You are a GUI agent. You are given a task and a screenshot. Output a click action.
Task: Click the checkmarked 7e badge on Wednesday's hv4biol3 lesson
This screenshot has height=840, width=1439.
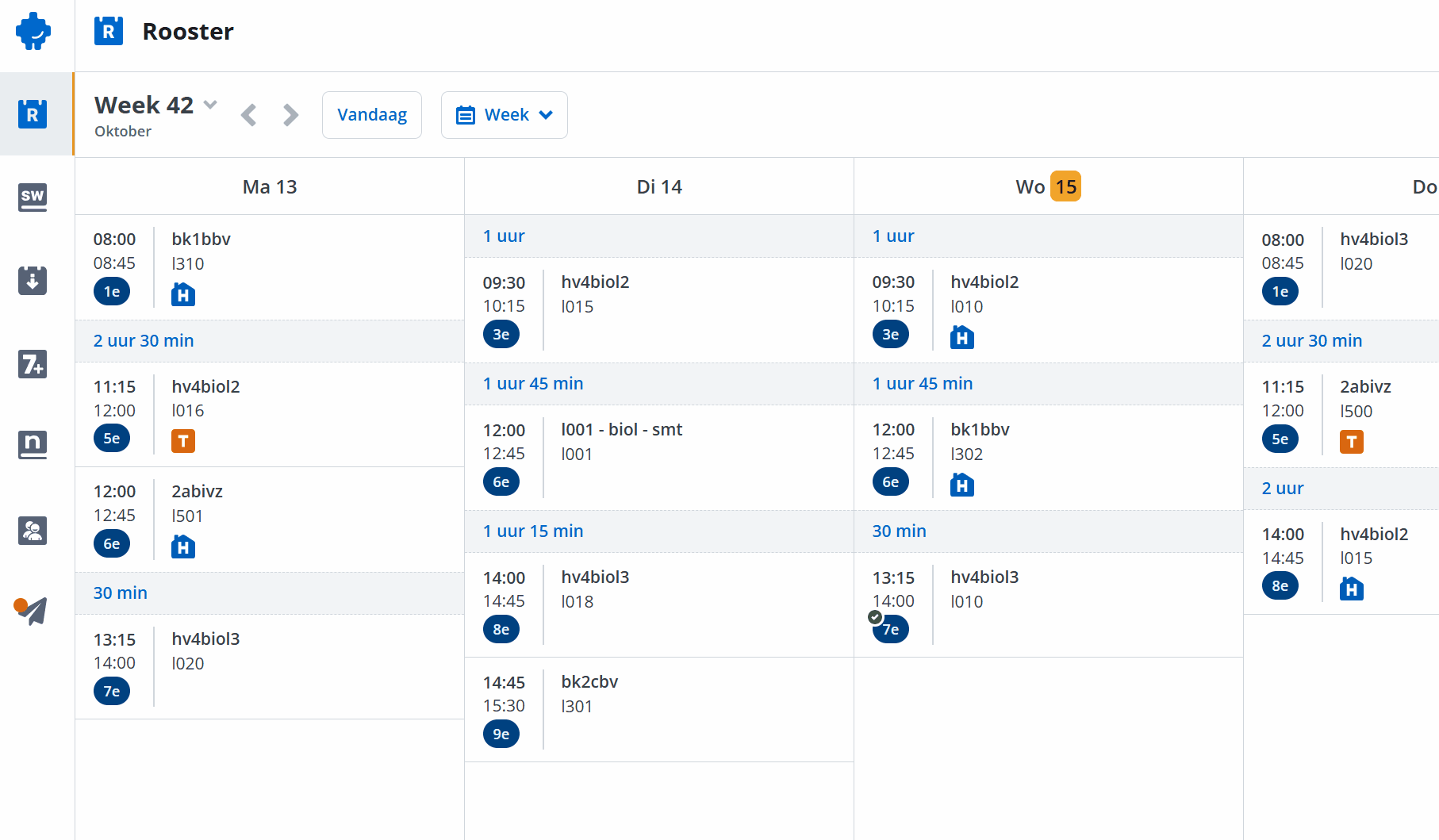coord(890,629)
